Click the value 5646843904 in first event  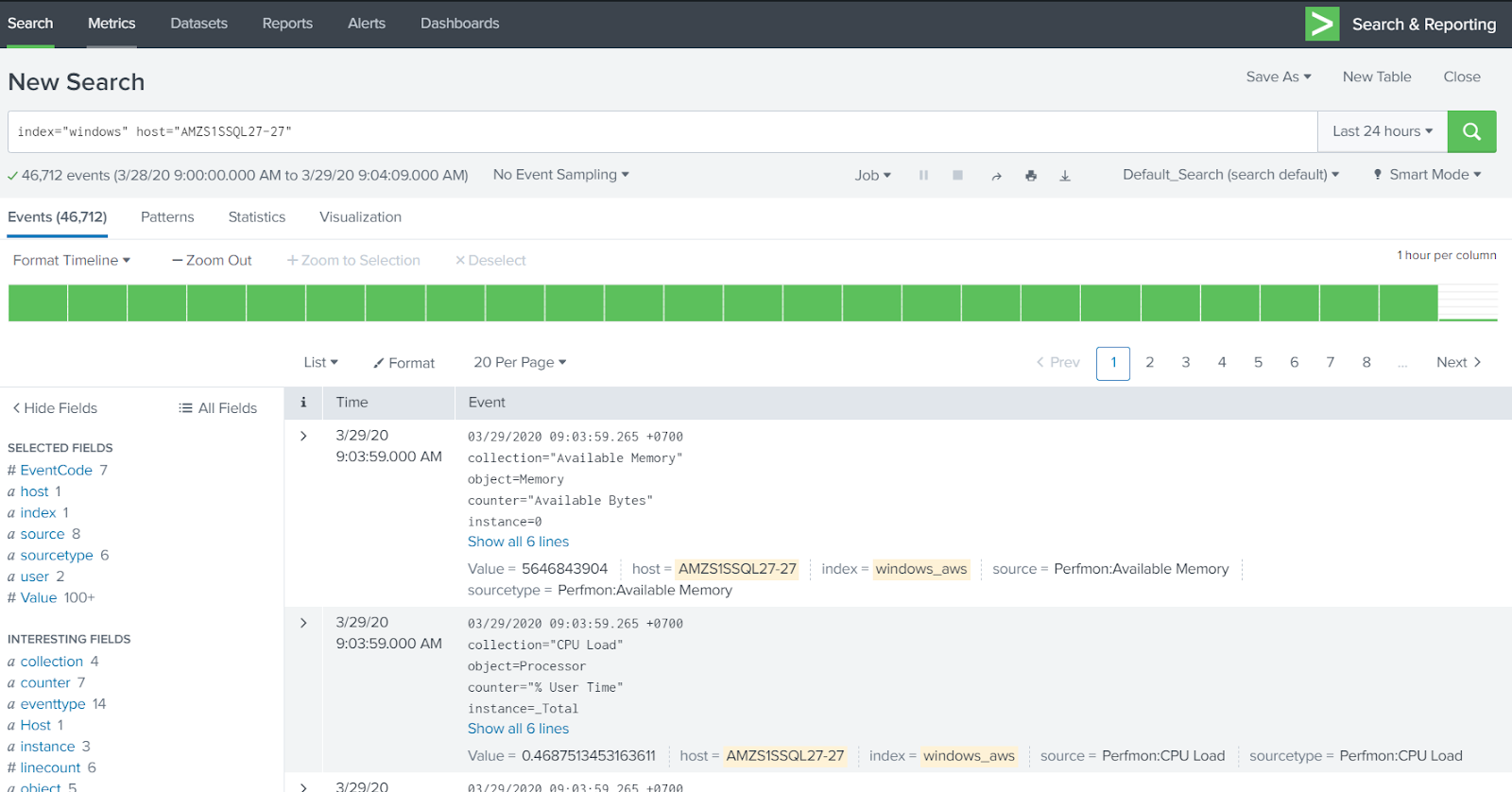tap(564, 569)
